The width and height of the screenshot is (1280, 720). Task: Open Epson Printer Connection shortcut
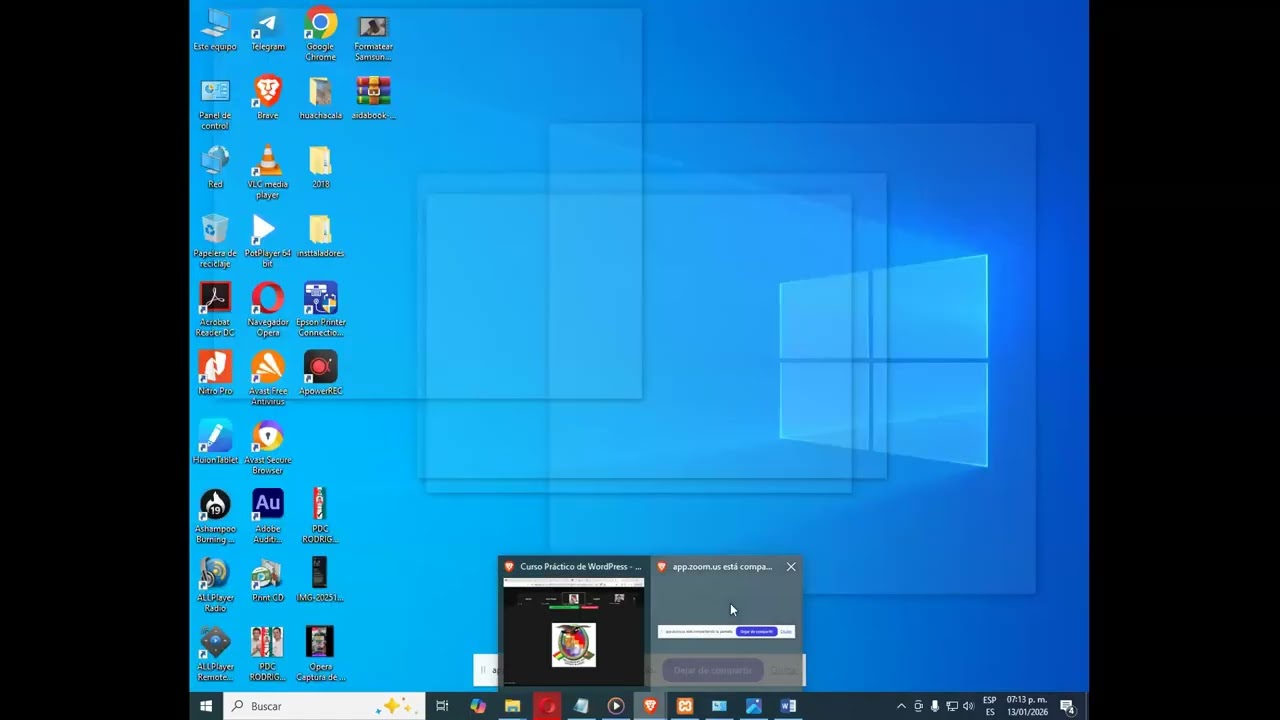click(320, 310)
